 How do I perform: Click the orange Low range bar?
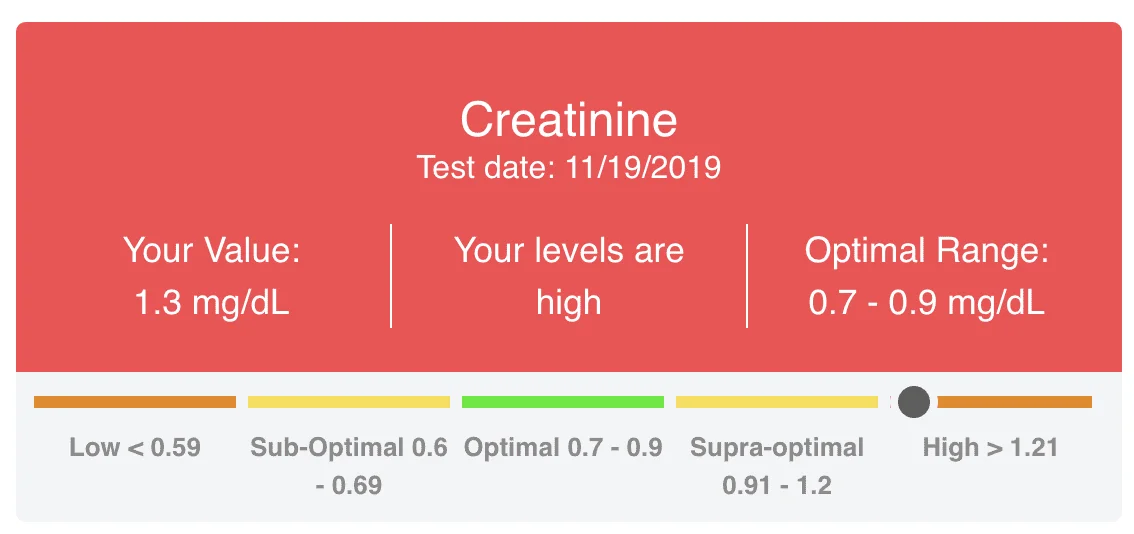[135, 402]
